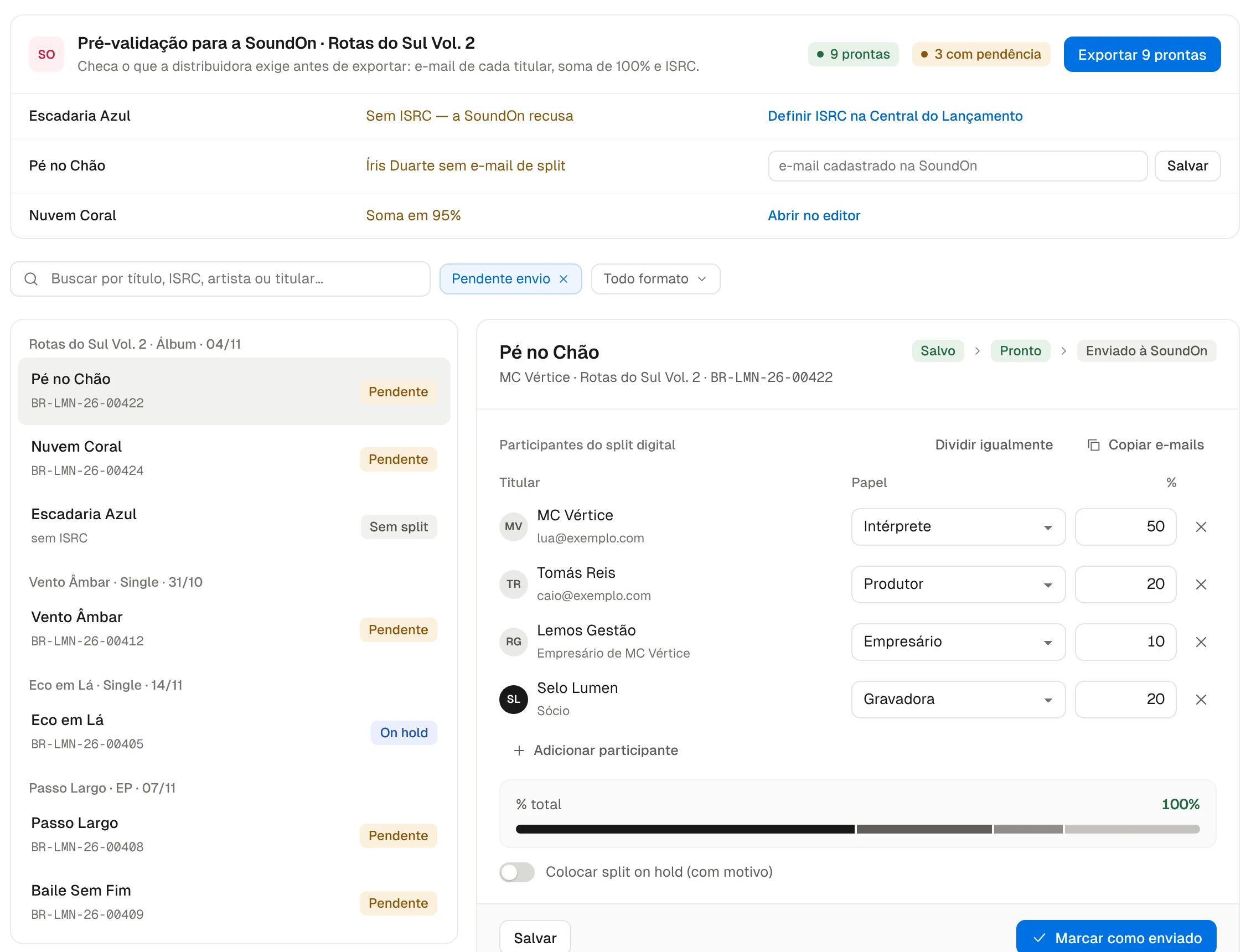Click the TR avatar of Tomás Reis
Viewport: 1251px width, 952px height.
[513, 584]
